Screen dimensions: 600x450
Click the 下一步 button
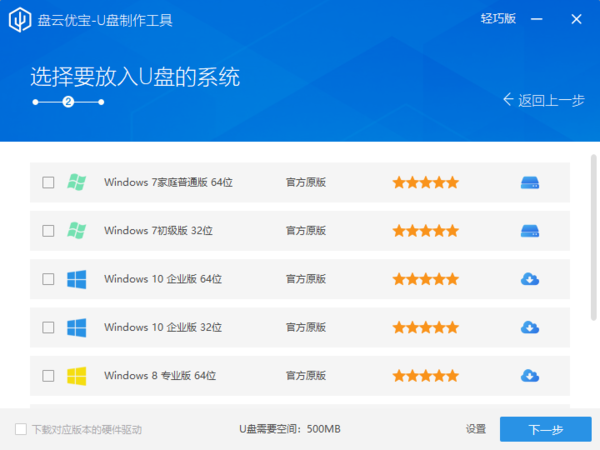click(546, 429)
